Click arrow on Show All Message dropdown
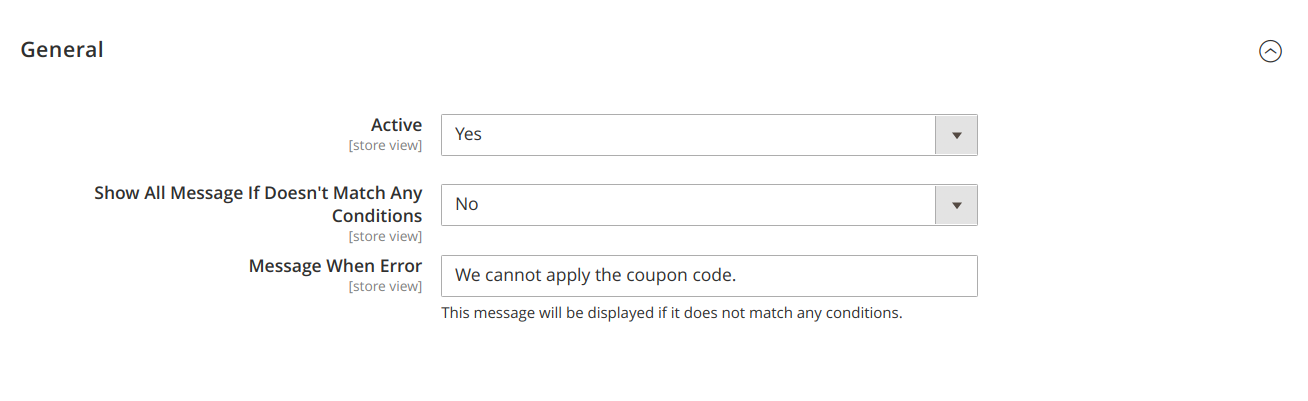This screenshot has height=401, width=1308. tap(956, 205)
